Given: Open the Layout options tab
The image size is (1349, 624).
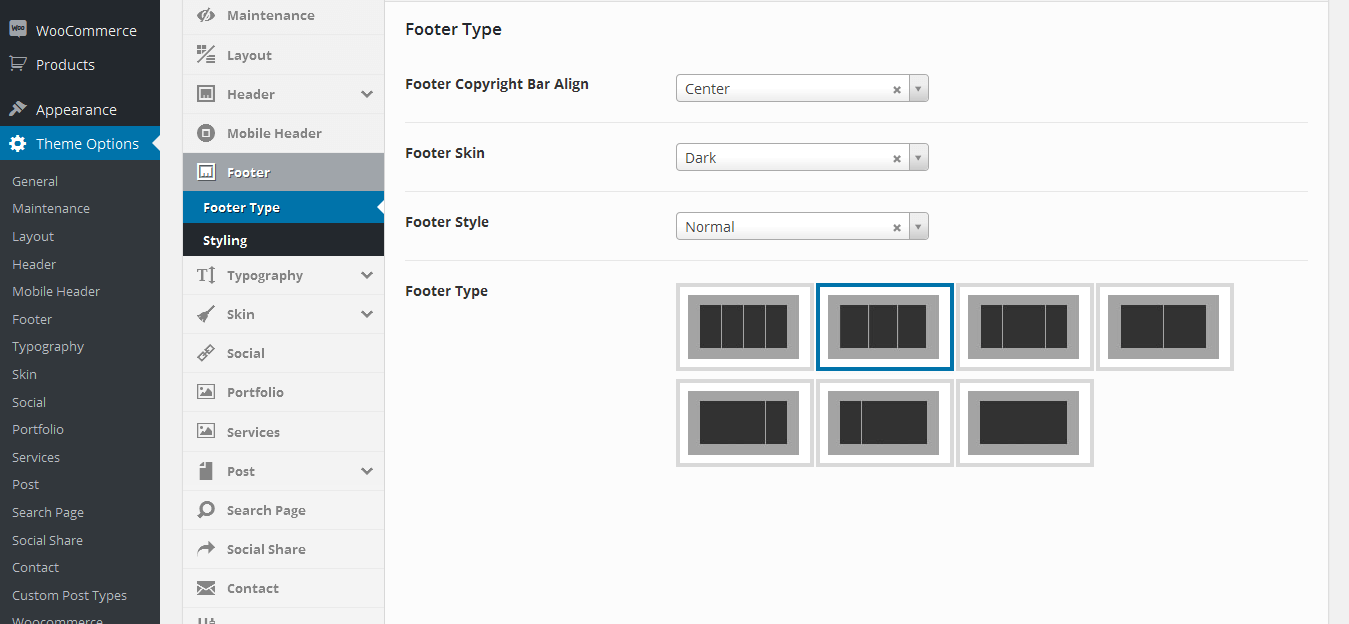Looking at the screenshot, I should (249, 55).
